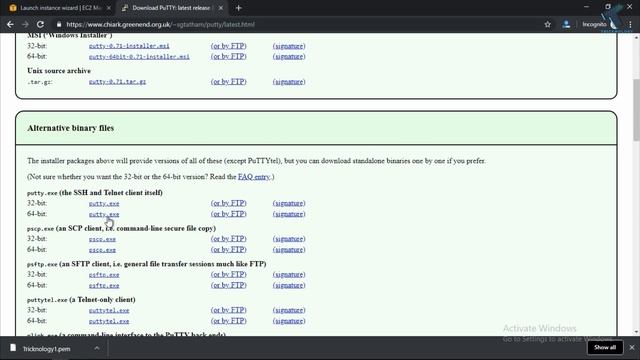Screen dimensions: 640x360
Task: Go forward to the next page
Action: click(25, 24)
